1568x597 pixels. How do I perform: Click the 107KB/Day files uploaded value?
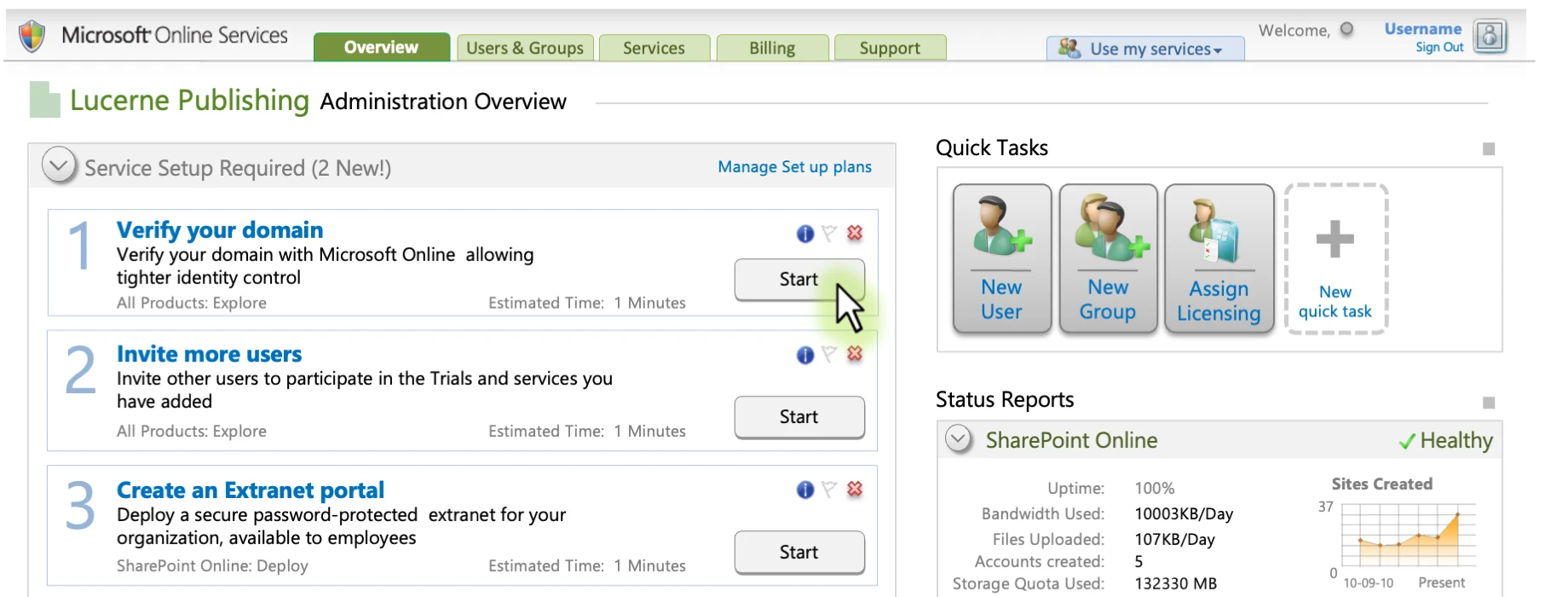pyautogui.click(x=1174, y=539)
